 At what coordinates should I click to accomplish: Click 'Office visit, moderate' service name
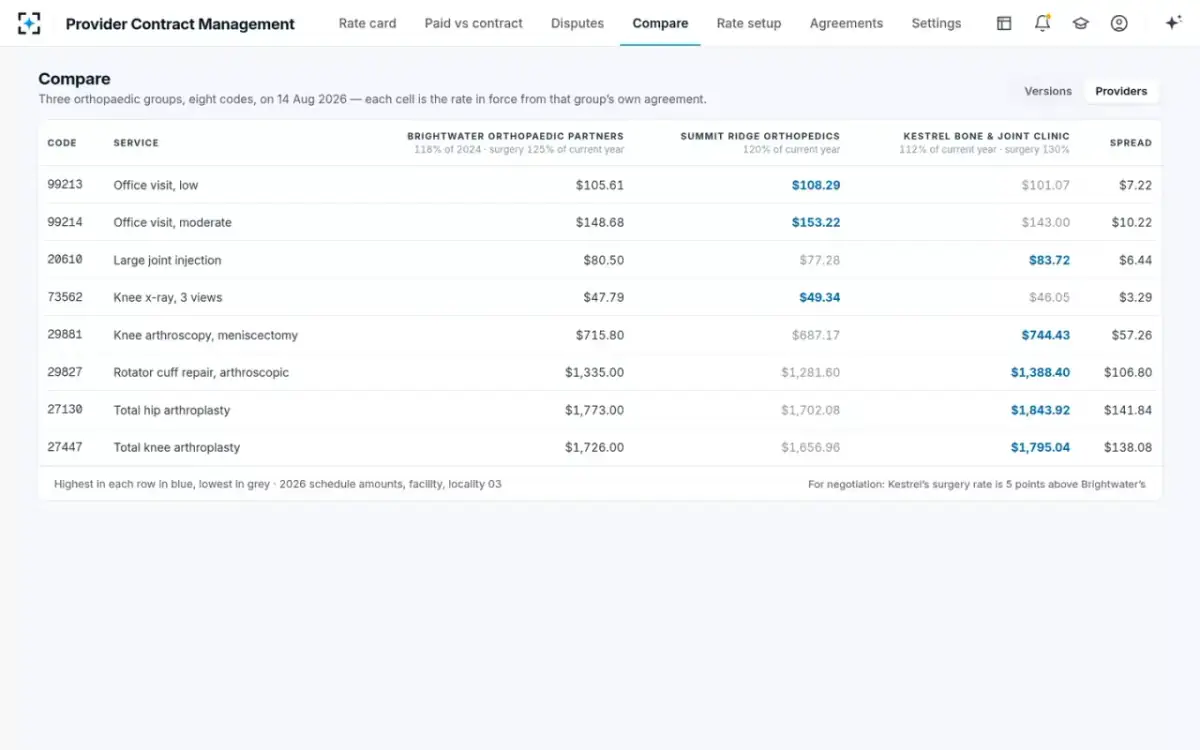tap(172, 222)
